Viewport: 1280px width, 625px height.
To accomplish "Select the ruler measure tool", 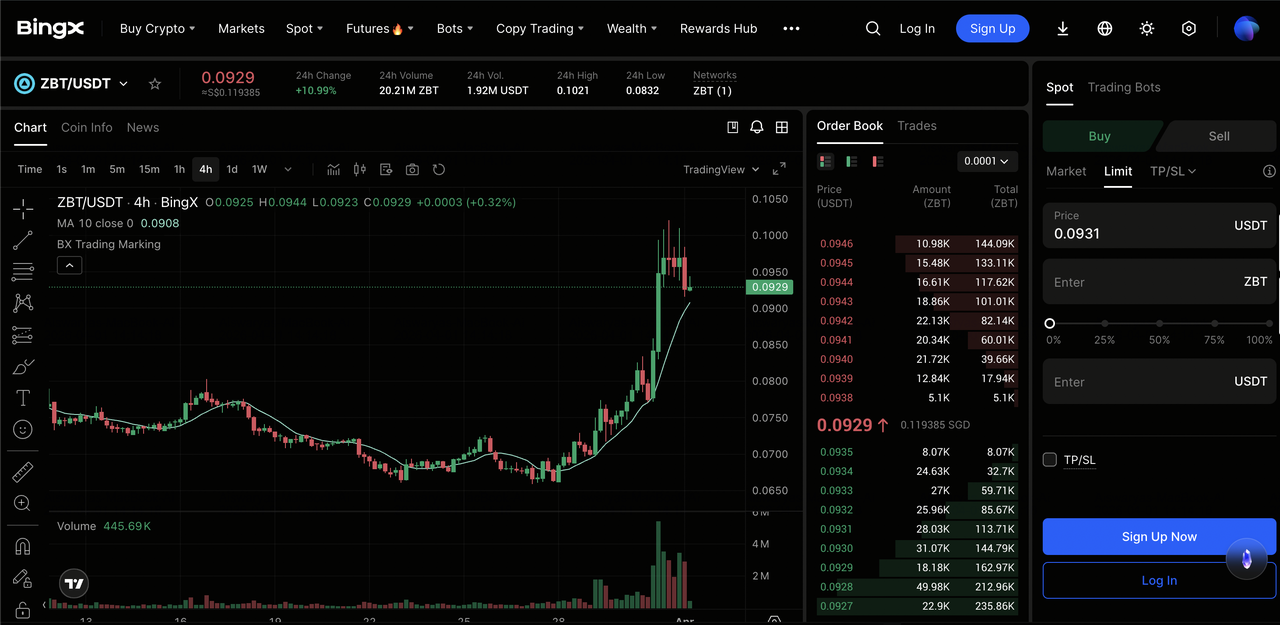I will 22,472.
